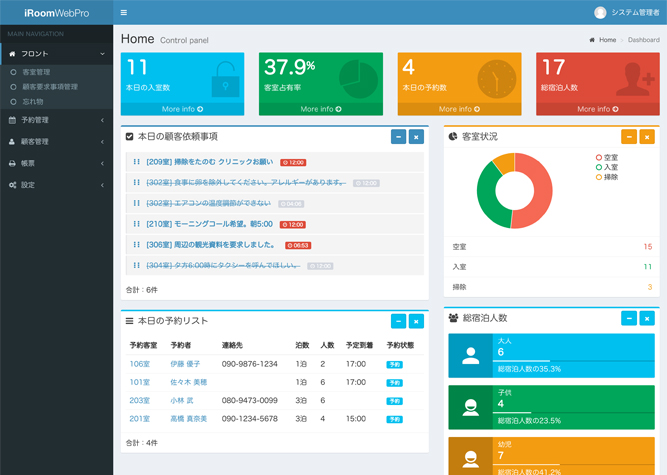The height and width of the screenshot is (475, 667).
Task: Click the person icon beside 顧客管理
Action: 12,142
